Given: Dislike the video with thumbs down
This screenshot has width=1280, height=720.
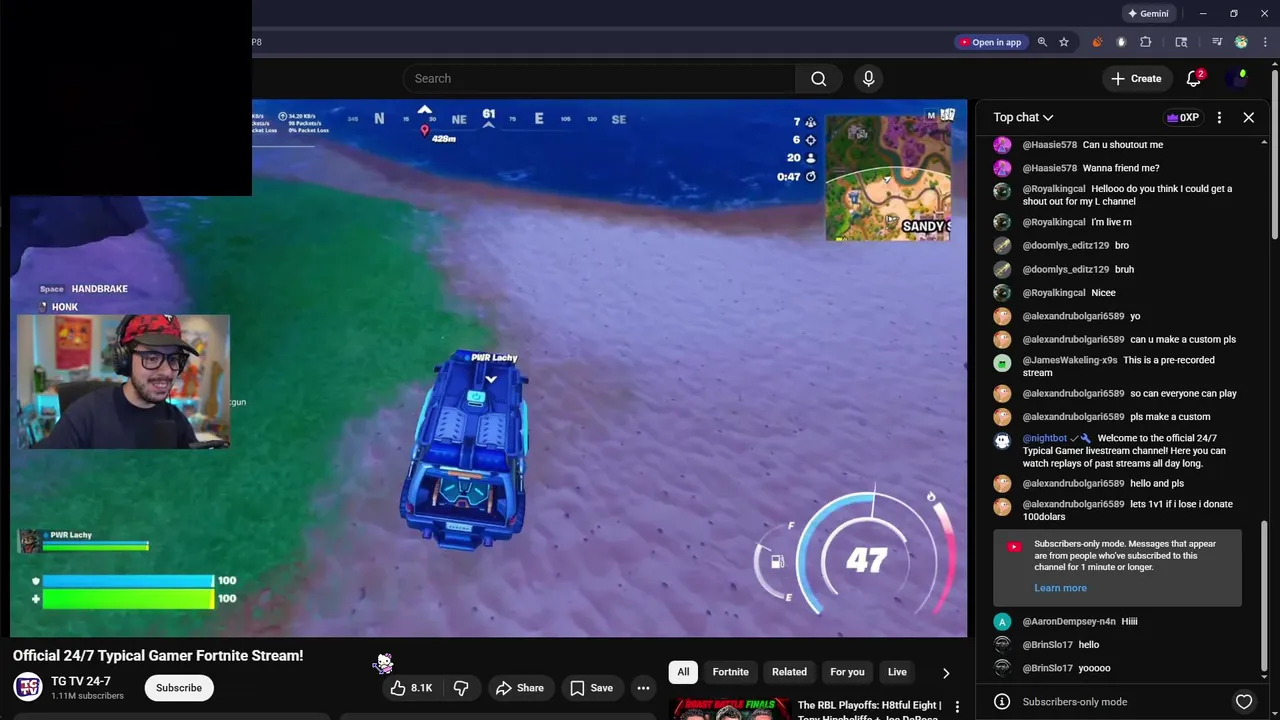Looking at the screenshot, I should point(461,688).
